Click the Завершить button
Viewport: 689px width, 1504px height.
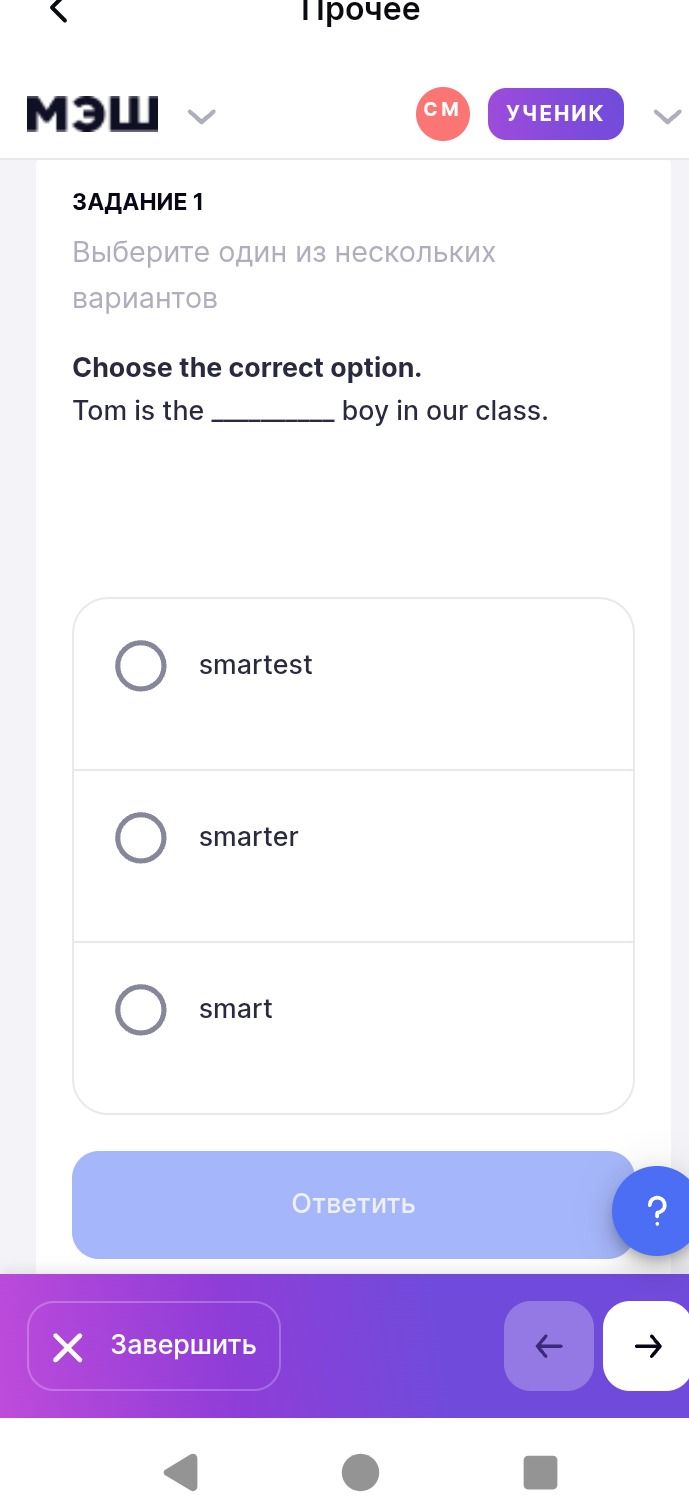click(x=154, y=1346)
